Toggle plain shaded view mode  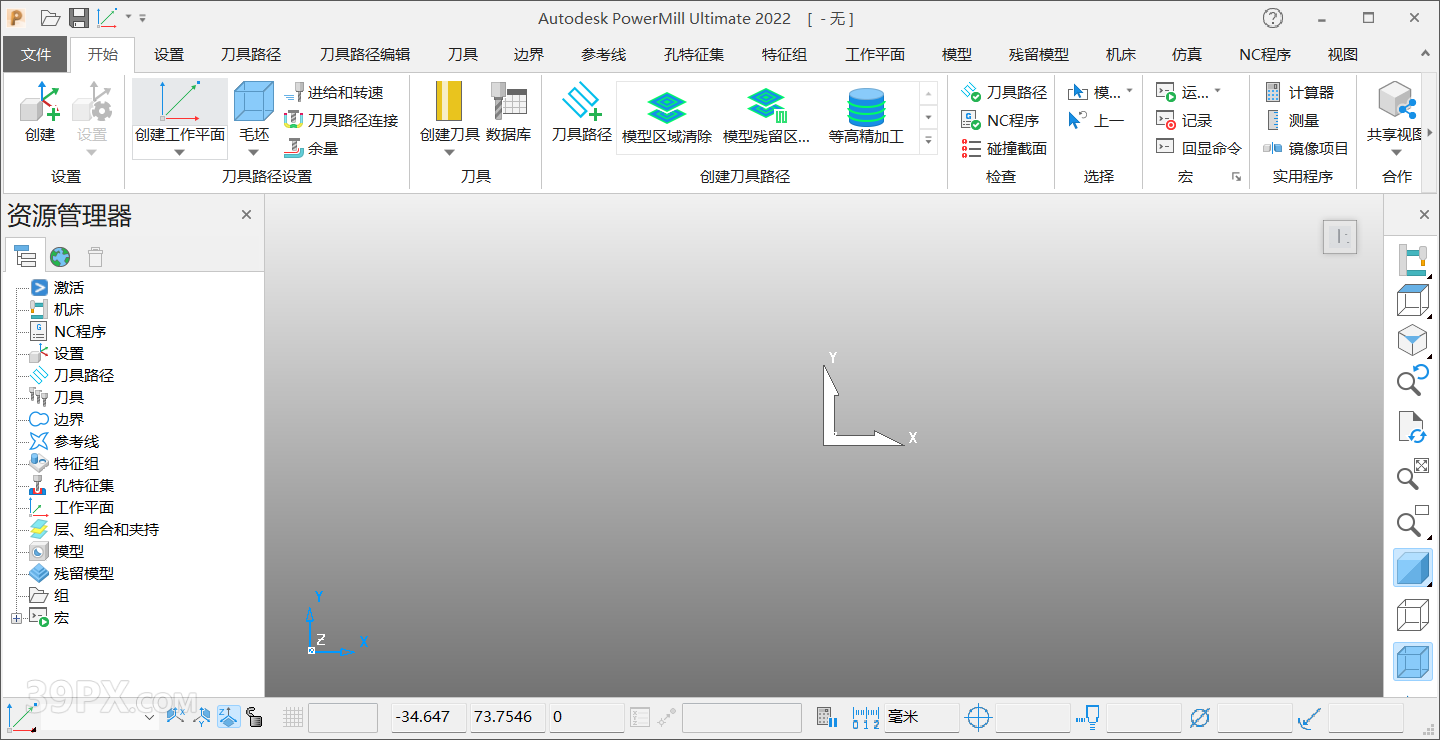pyautogui.click(x=1412, y=567)
